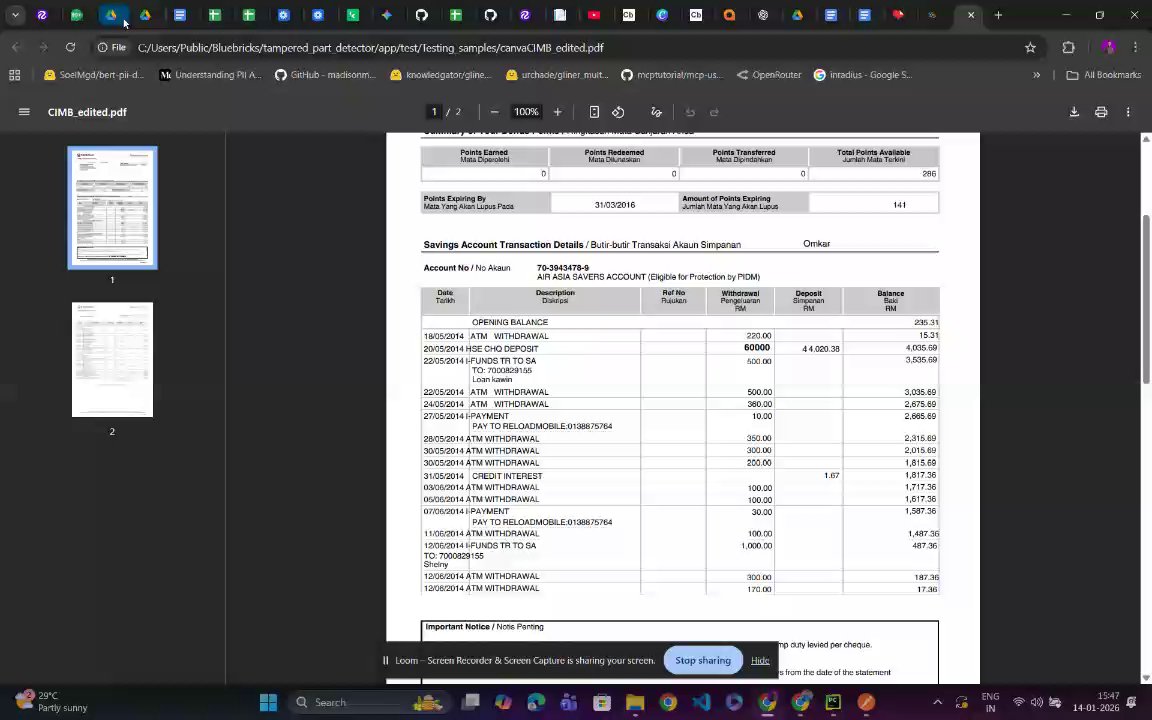This screenshot has height=720, width=1152.
Task: Click the PDF vertical scrollbar thumb
Action: pyautogui.click(x=1145, y=298)
